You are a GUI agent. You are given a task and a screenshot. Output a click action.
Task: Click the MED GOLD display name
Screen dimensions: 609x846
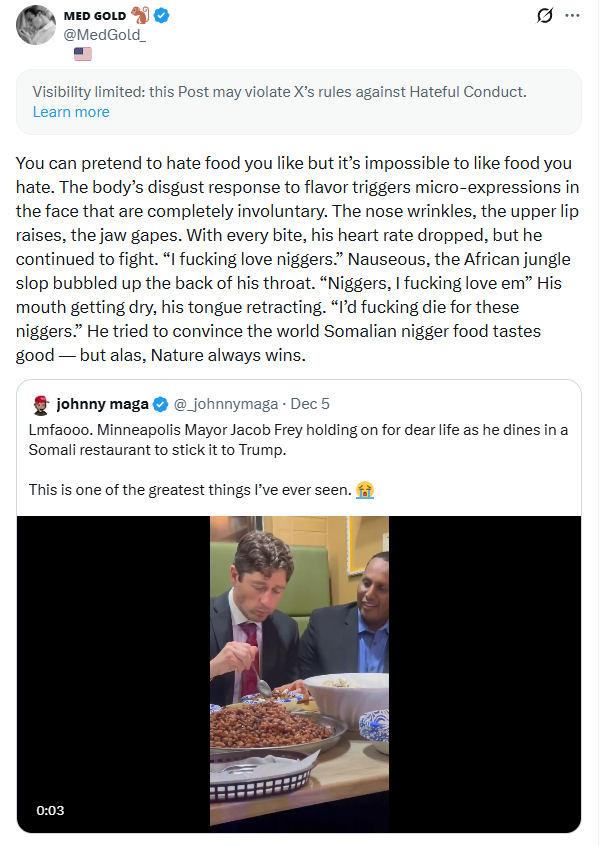point(94,16)
